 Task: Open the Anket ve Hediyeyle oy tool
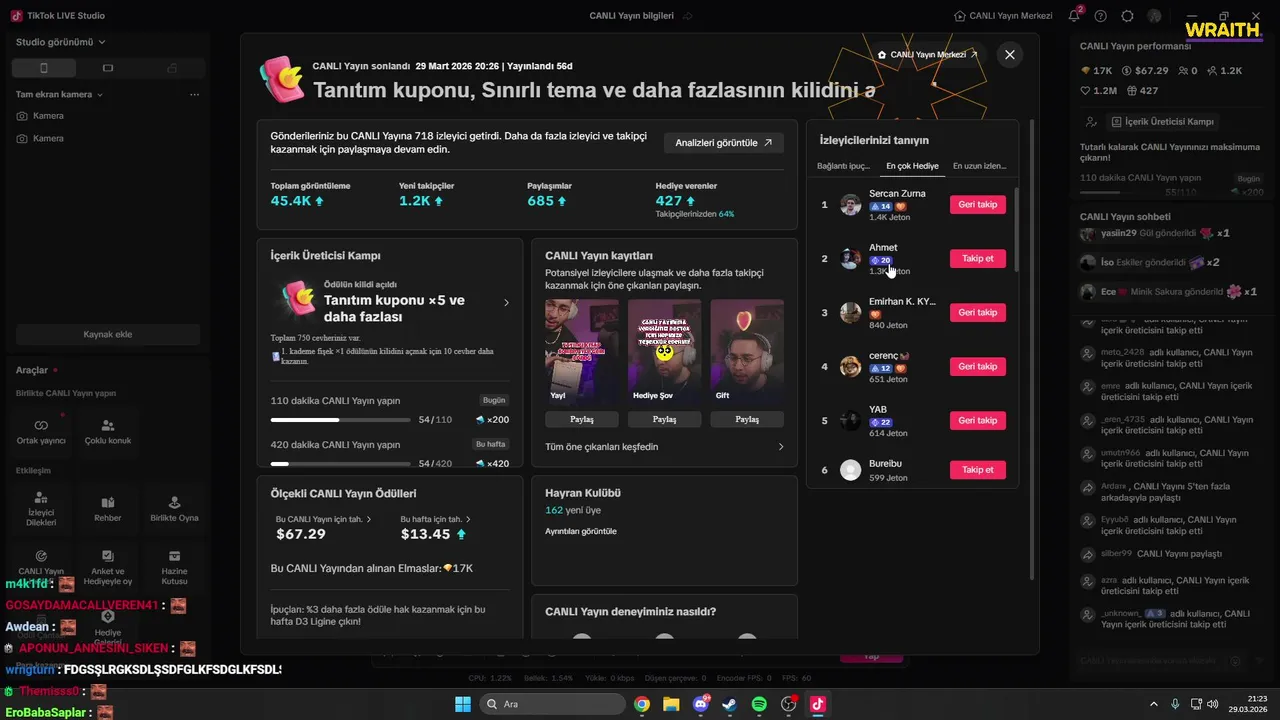tap(108, 566)
